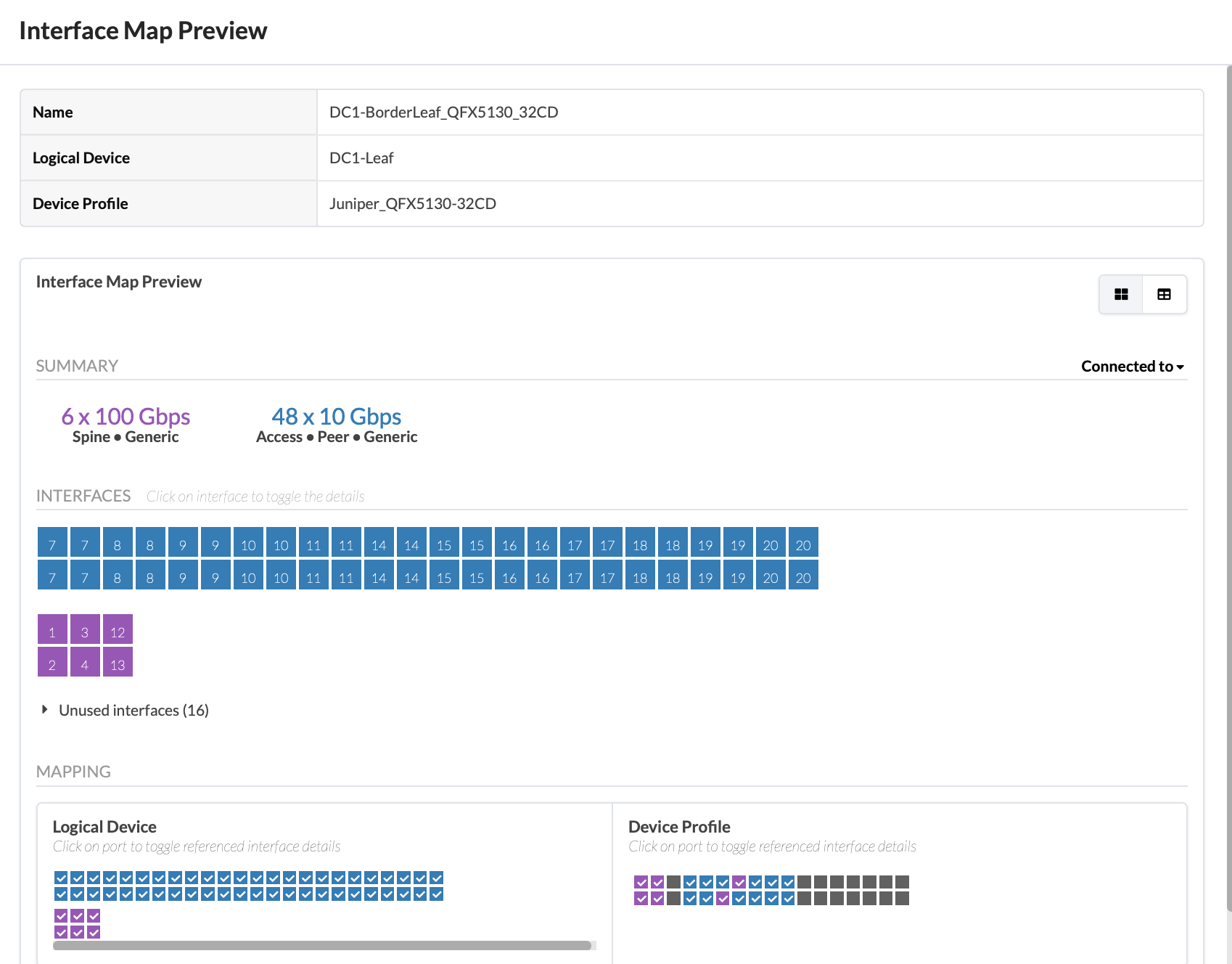Screen dimensions: 1232x964
Task: Toggle details for purple interface port 1
Action: [52, 629]
